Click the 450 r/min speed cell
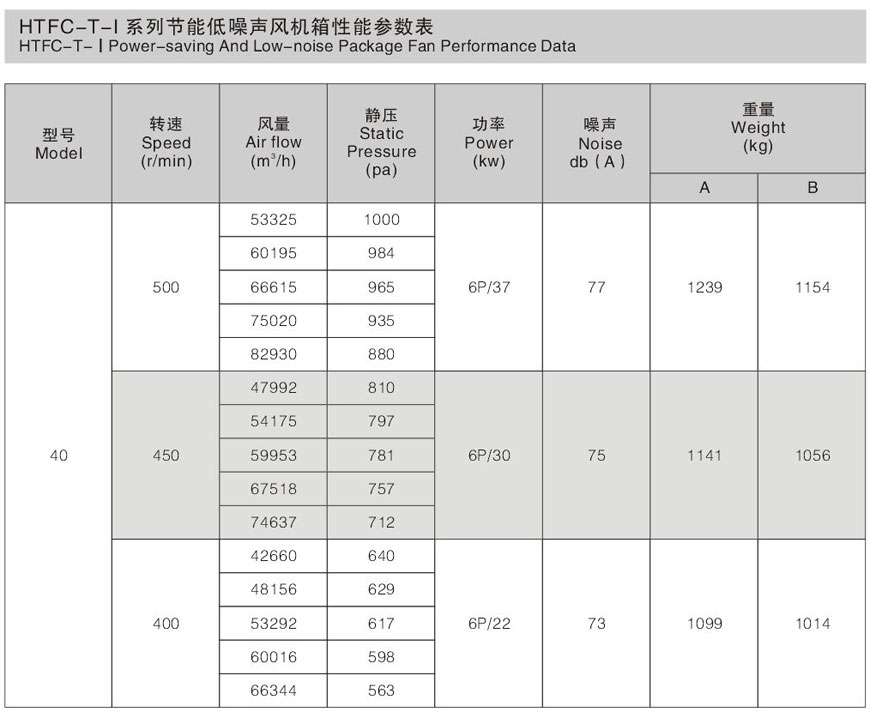This screenshot has height=724, width=870. [x=166, y=455]
